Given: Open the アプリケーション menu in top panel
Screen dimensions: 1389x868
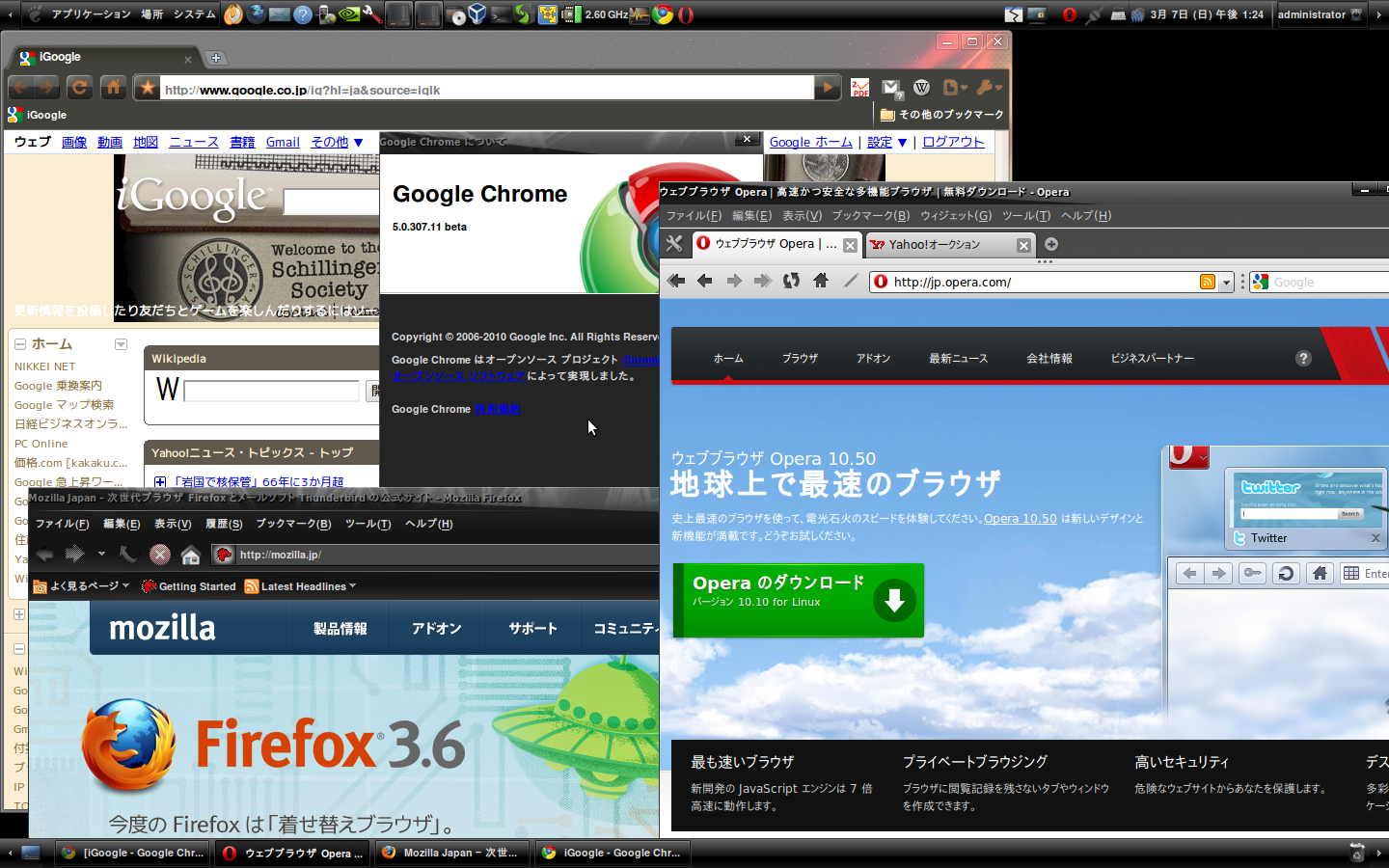Looking at the screenshot, I should [x=91, y=14].
